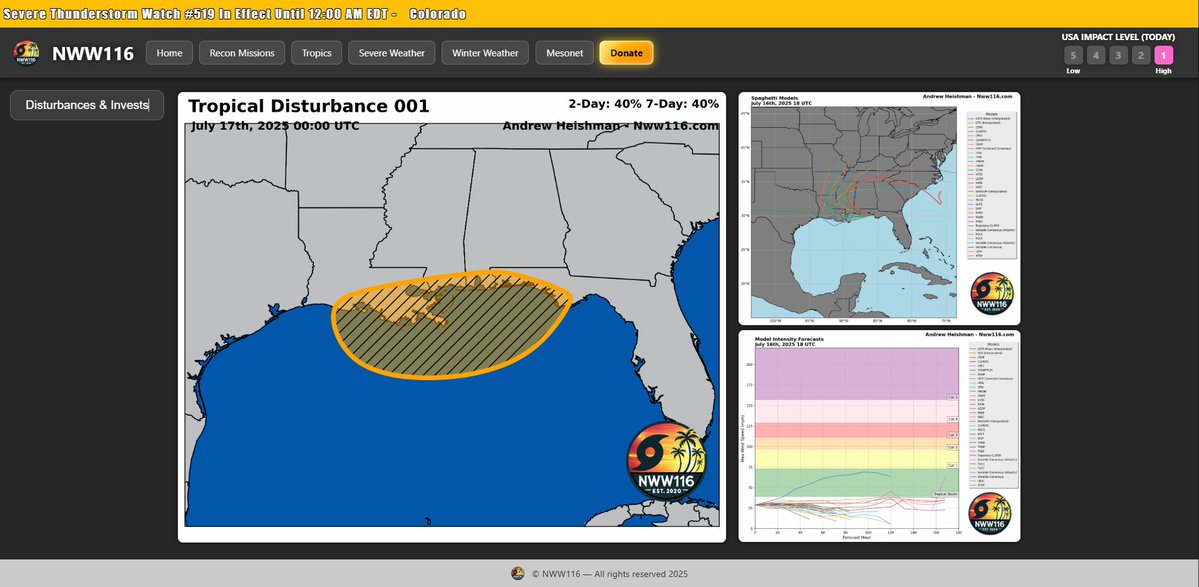Click the orange hatched disturbance area on map

[x=452, y=324]
